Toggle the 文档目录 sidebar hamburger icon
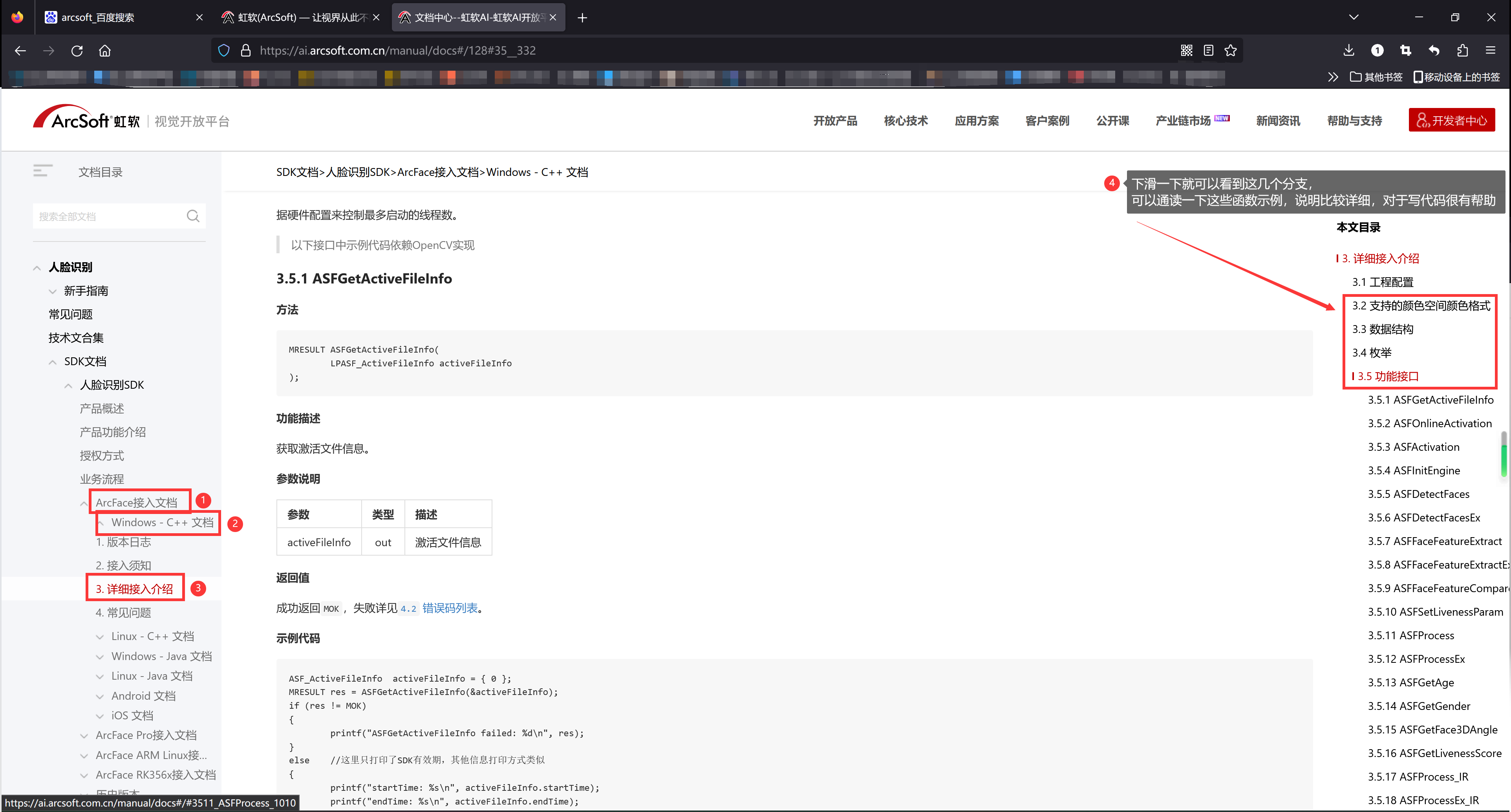 43,171
